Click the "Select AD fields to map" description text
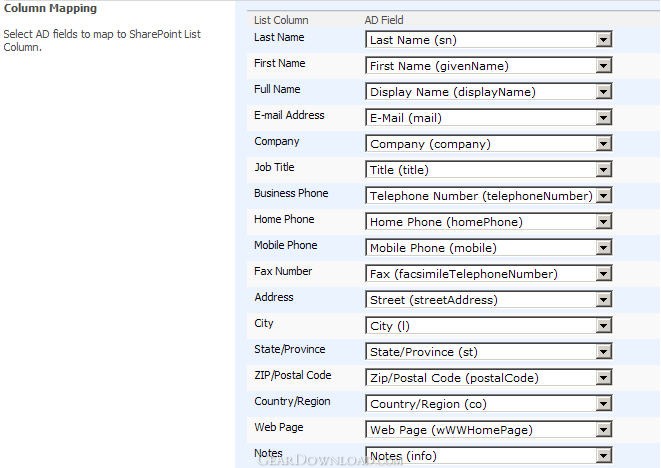This screenshot has height=468, width=661. click(x=102, y=40)
